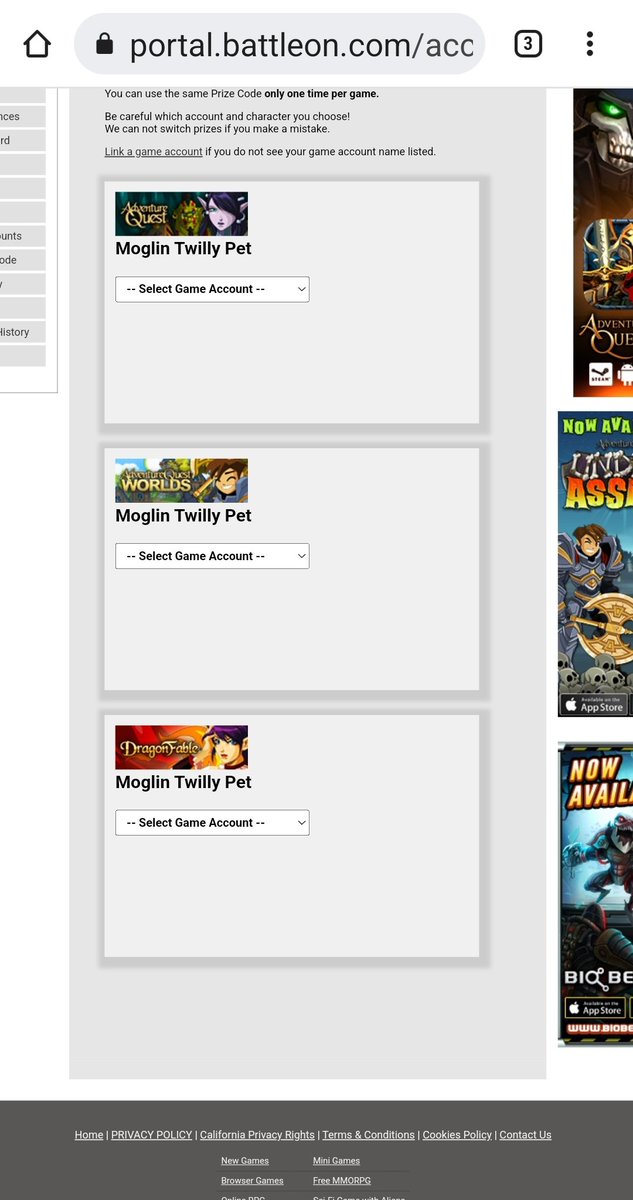Click the Steam icon on AdventureQuest ad

coord(600,376)
